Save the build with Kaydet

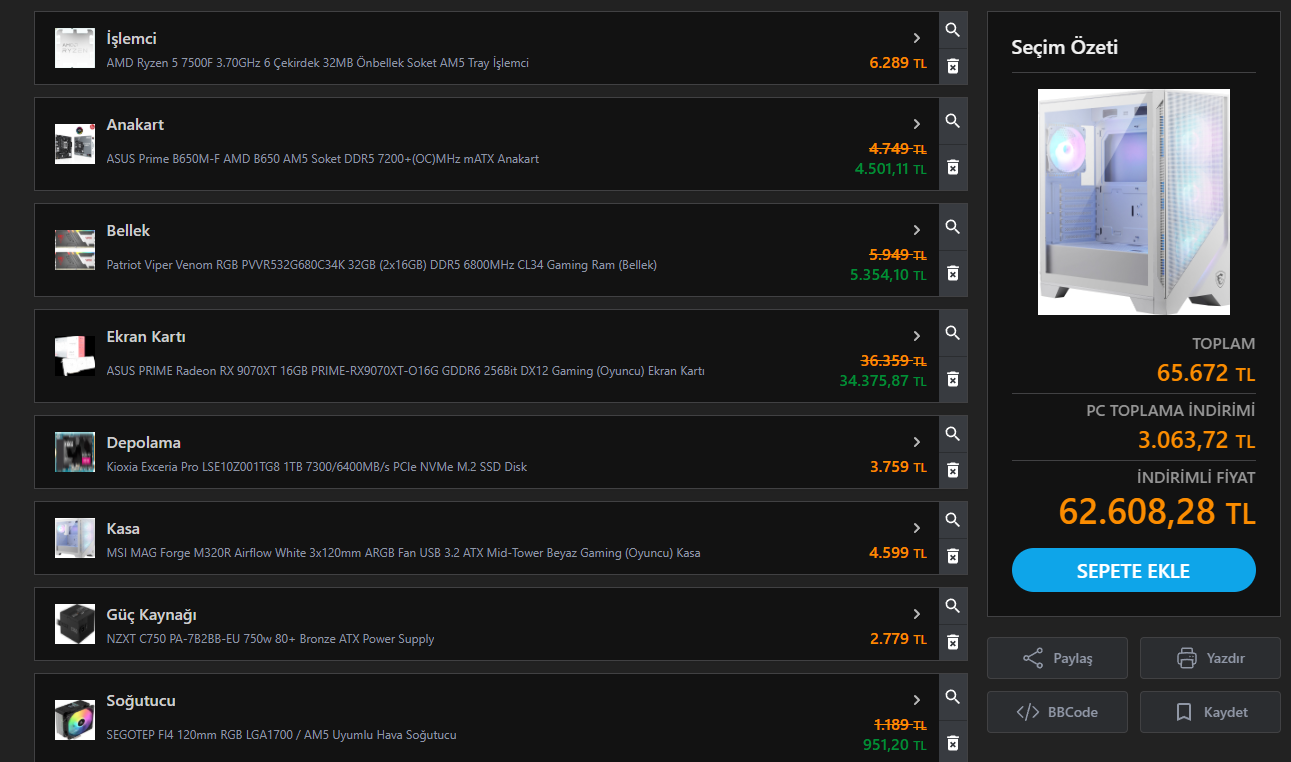pos(1210,712)
